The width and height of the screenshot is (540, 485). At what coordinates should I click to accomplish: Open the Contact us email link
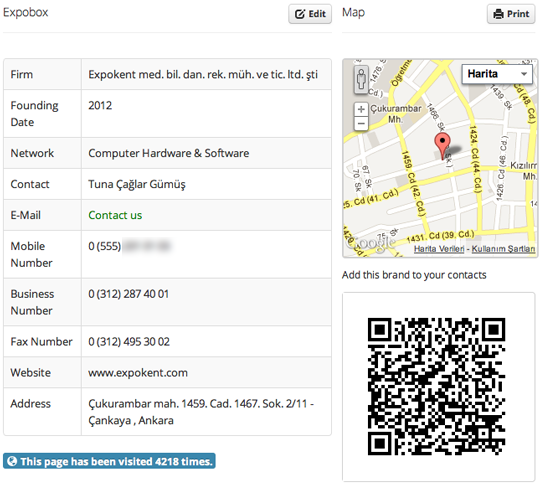(x=115, y=215)
